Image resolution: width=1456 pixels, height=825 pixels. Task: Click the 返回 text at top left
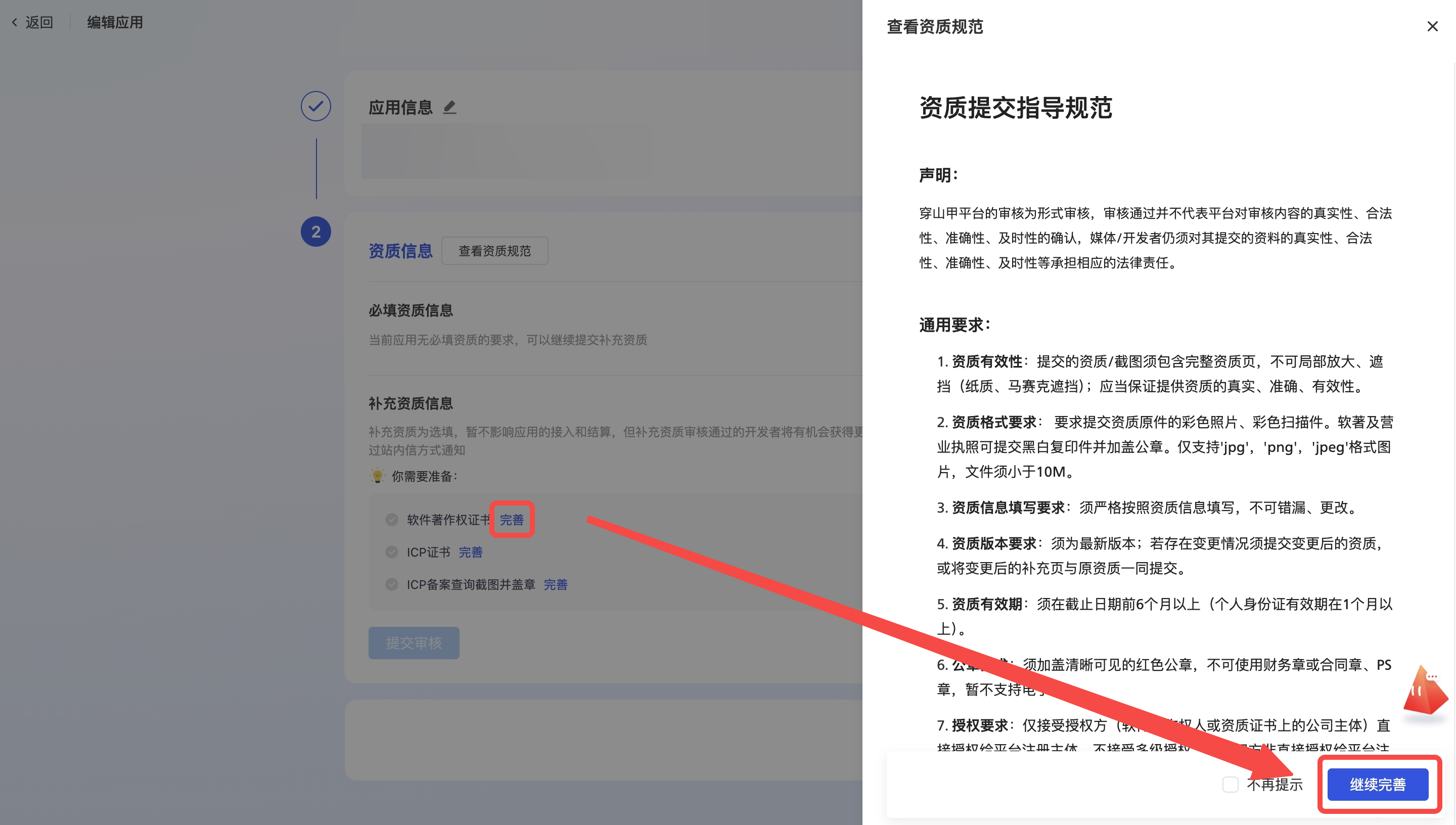(39, 22)
